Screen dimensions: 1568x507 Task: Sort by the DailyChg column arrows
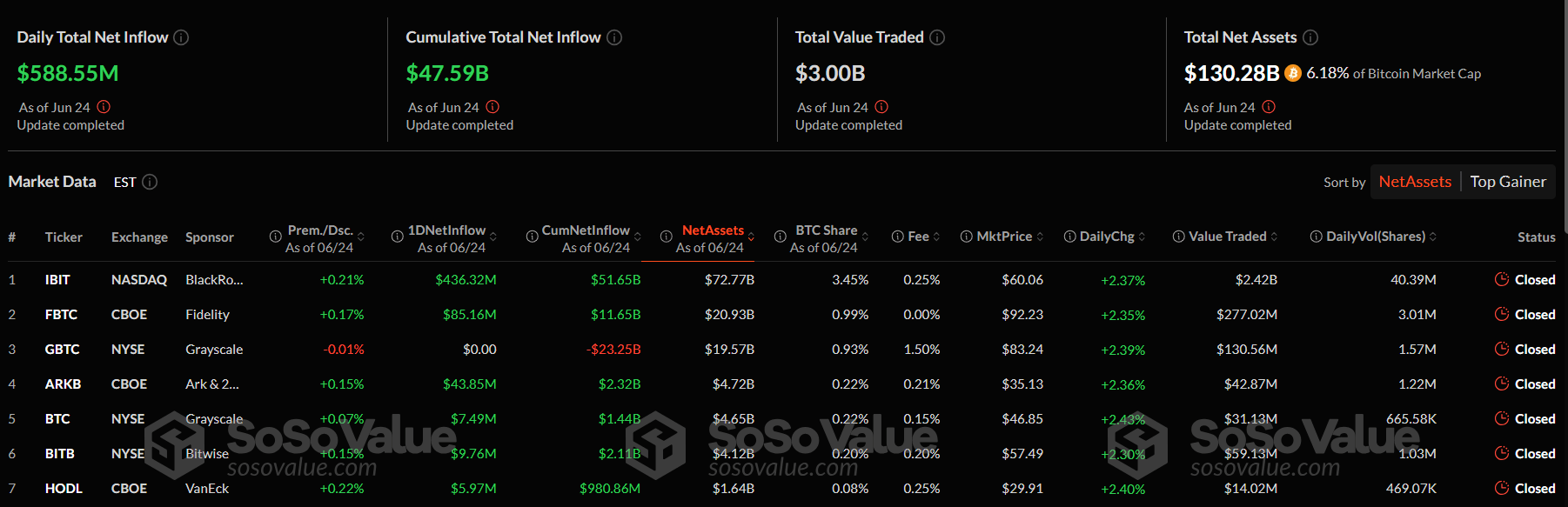(1142, 237)
